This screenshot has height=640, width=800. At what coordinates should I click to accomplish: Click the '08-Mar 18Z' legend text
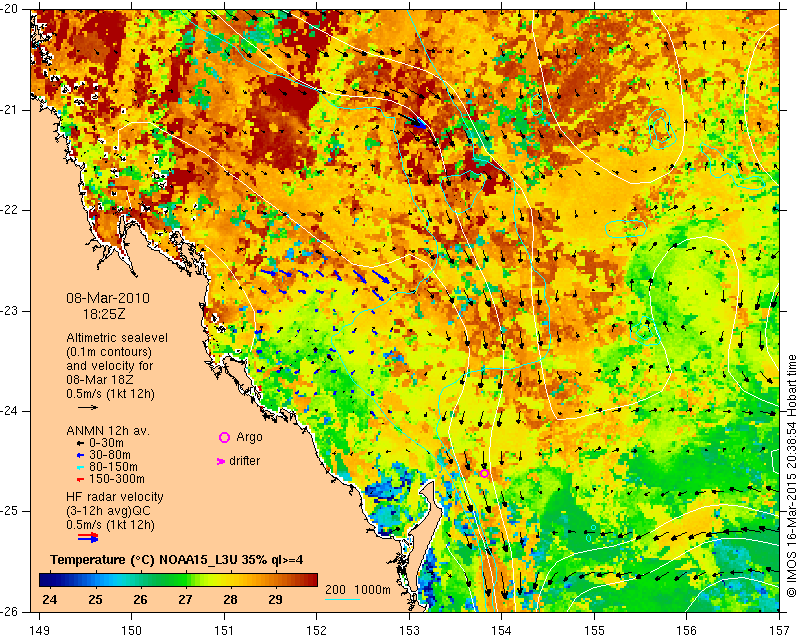coord(99,380)
